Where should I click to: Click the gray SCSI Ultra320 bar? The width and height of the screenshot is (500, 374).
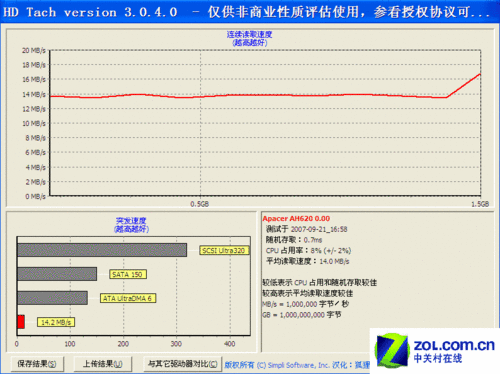click(x=102, y=250)
